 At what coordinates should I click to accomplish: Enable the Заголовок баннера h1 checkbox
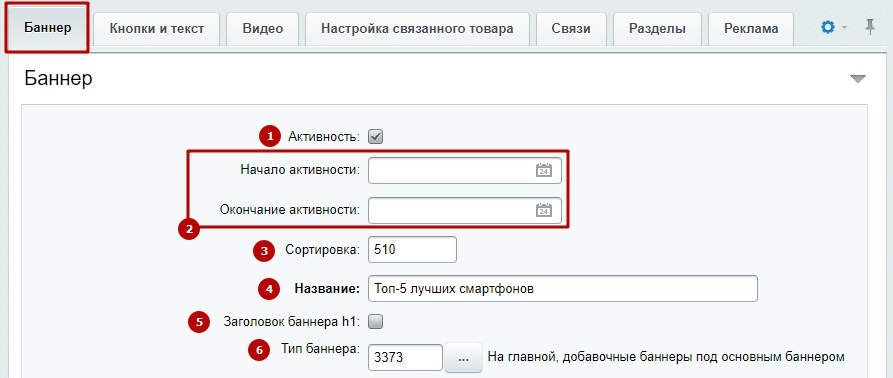tap(375, 322)
